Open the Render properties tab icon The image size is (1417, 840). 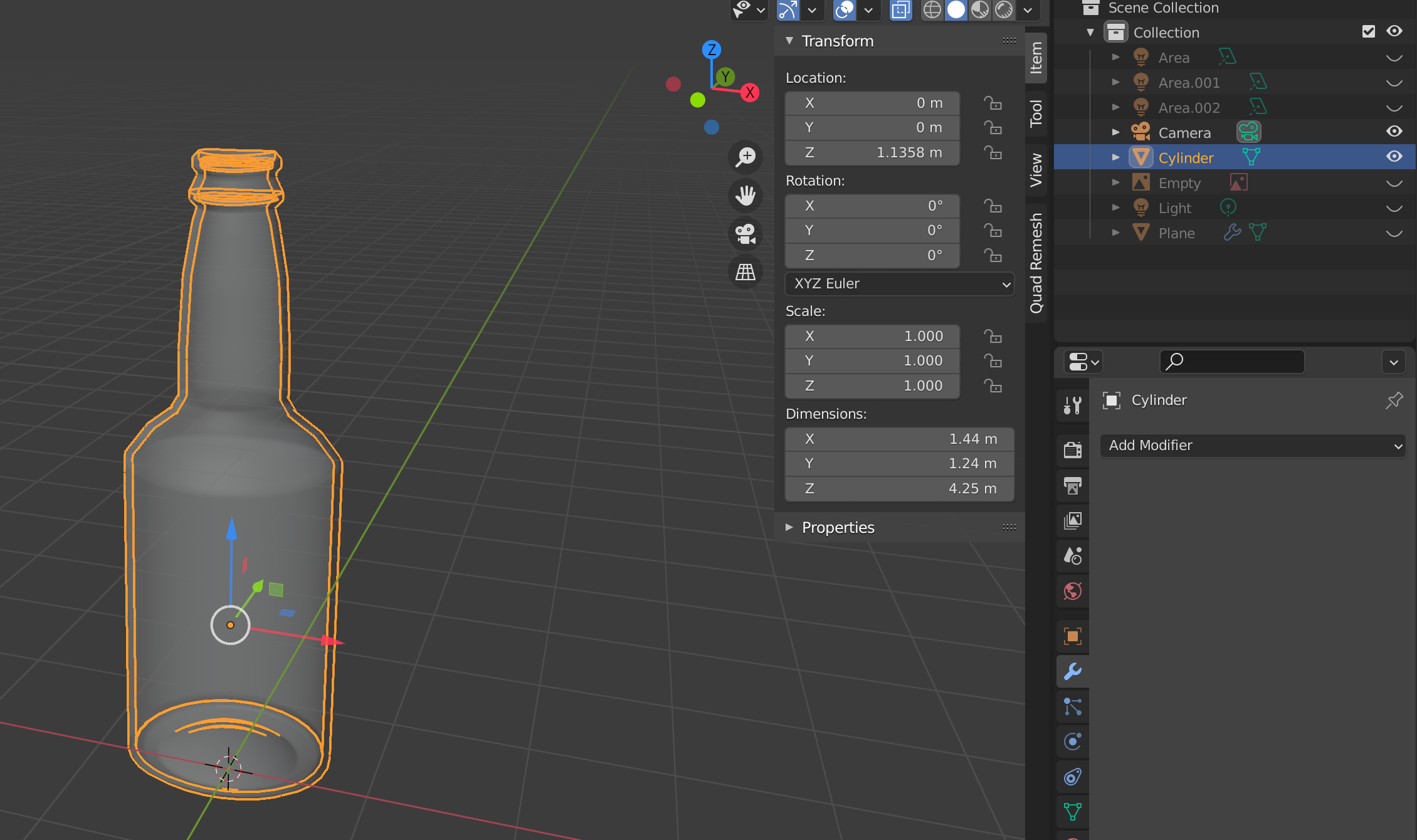click(1073, 449)
